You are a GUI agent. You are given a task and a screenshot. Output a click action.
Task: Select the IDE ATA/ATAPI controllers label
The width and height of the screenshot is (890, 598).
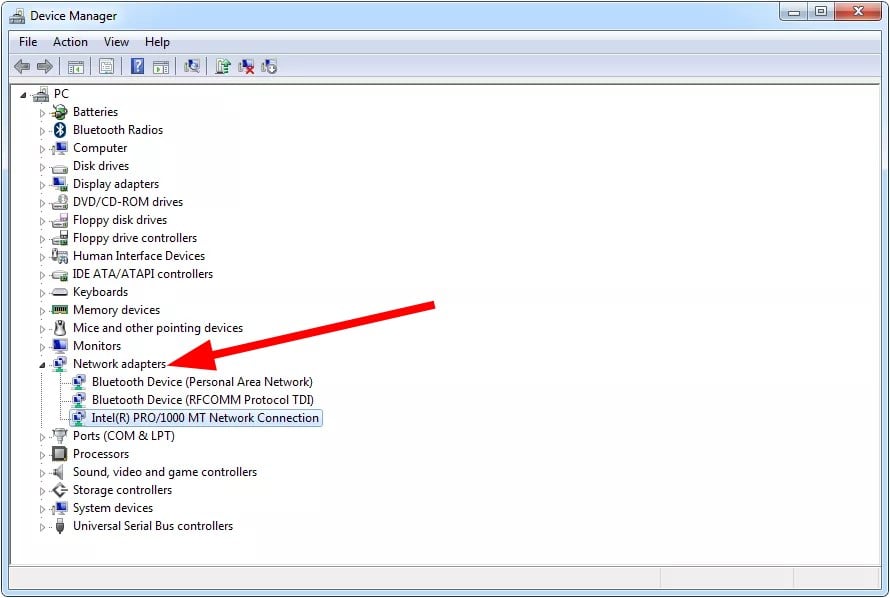(142, 274)
